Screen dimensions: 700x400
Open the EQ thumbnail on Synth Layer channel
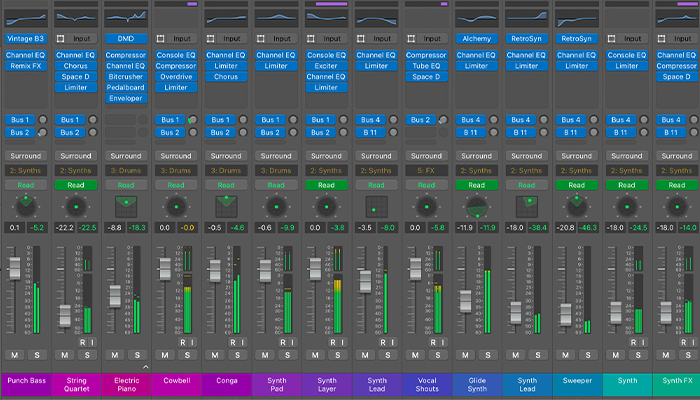(x=326, y=19)
